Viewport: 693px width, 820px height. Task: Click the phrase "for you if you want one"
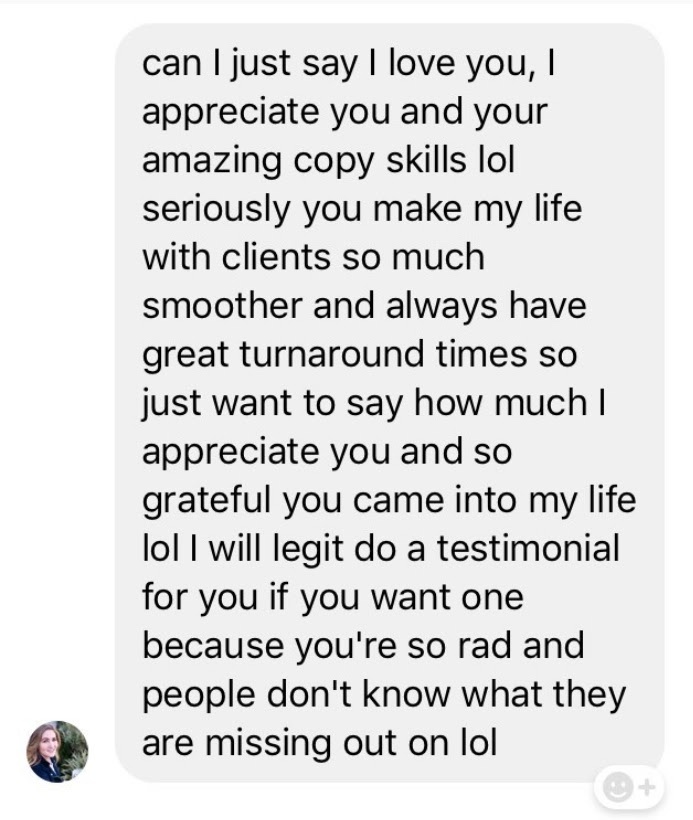pos(333,597)
